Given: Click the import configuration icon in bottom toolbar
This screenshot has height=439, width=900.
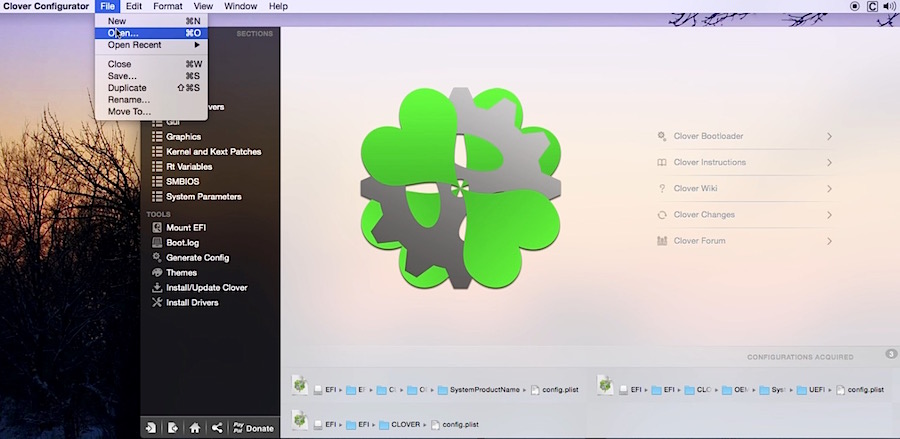Looking at the screenshot, I should [x=151, y=428].
